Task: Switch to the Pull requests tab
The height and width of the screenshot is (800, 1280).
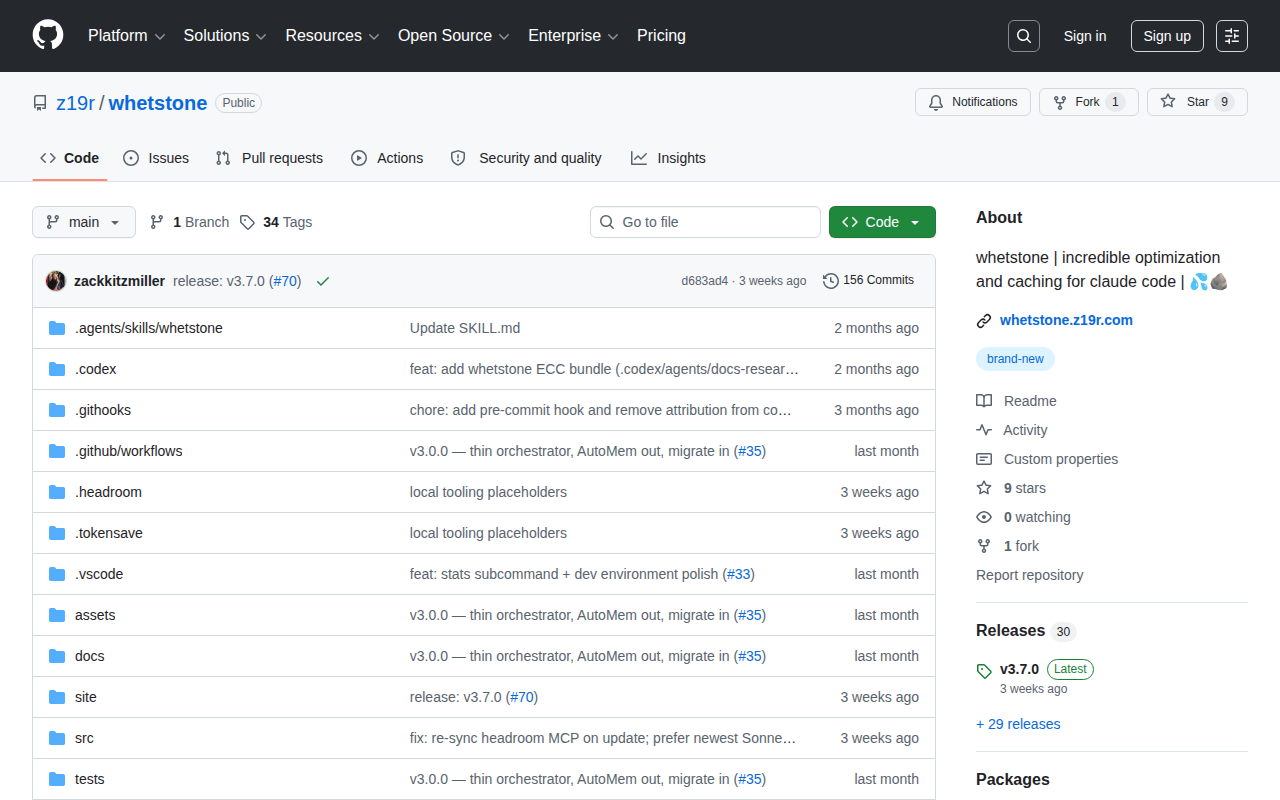Action: pyautogui.click(x=269, y=158)
